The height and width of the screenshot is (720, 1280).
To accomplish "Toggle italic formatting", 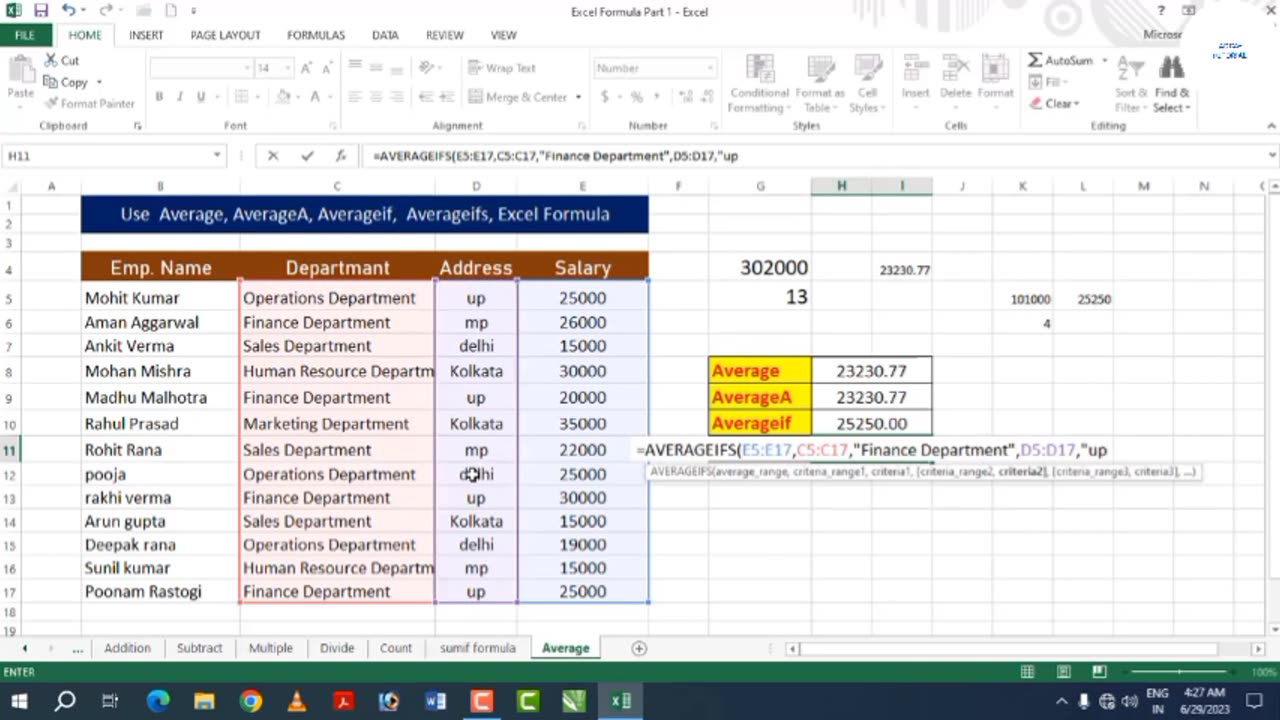I will pyautogui.click(x=180, y=97).
